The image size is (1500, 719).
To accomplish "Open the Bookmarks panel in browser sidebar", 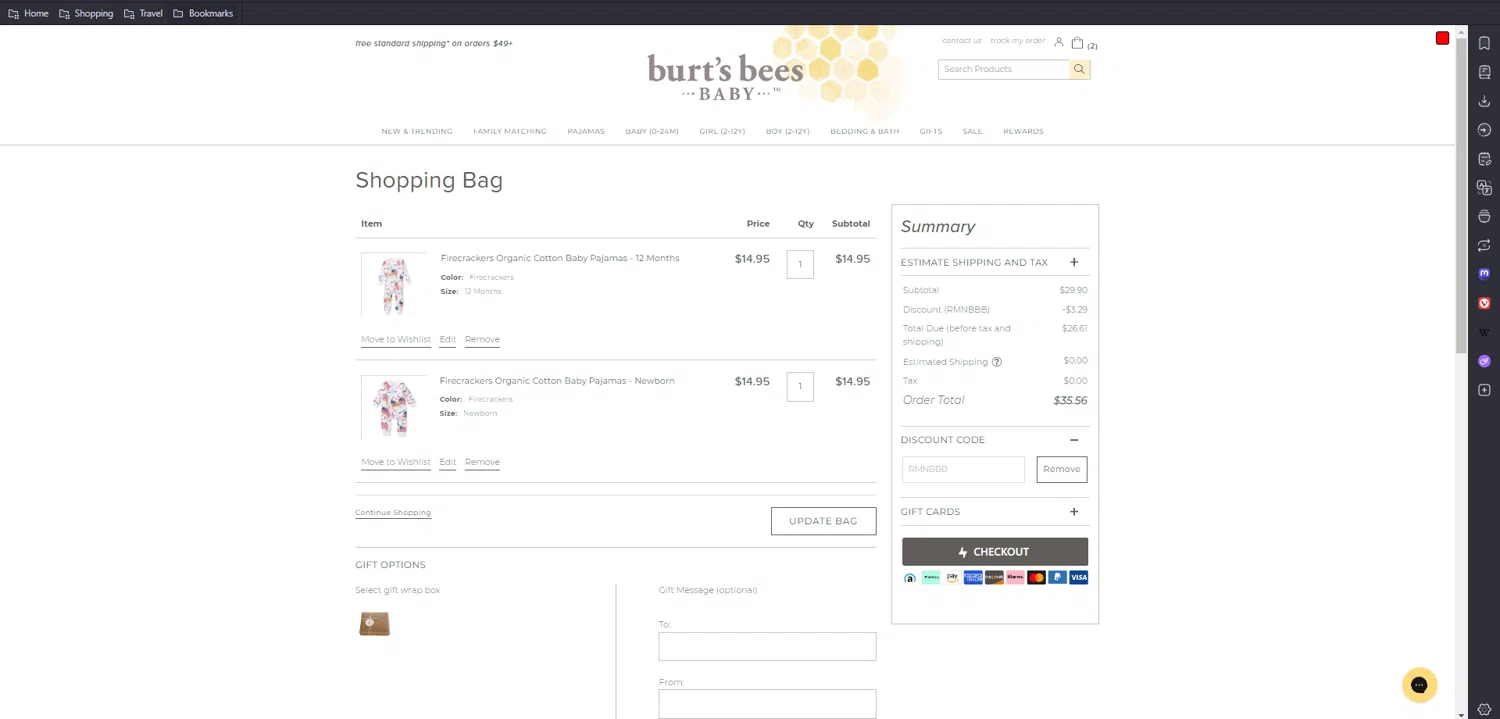I will [1484, 43].
